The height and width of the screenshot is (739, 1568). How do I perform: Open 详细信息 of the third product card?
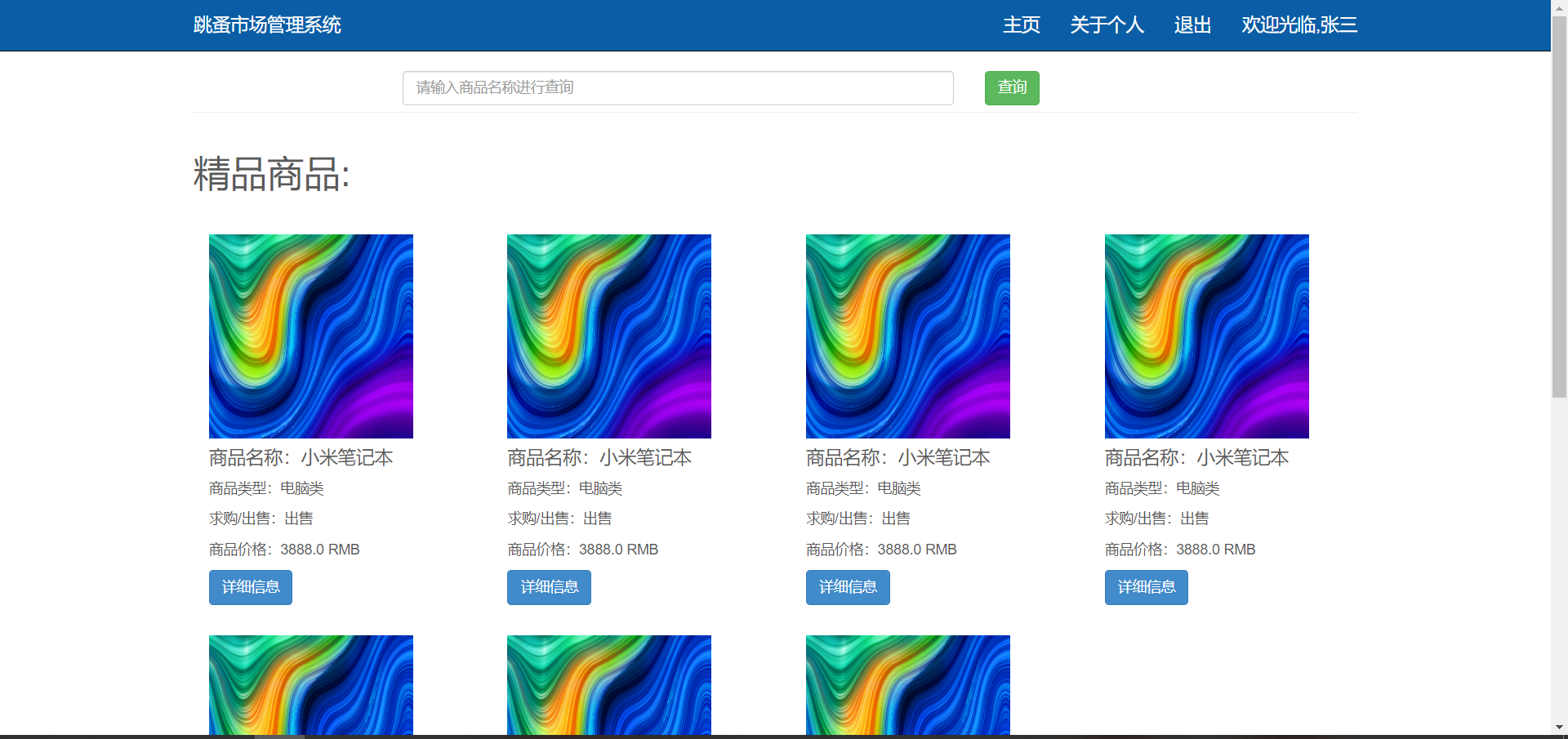pyautogui.click(x=848, y=588)
